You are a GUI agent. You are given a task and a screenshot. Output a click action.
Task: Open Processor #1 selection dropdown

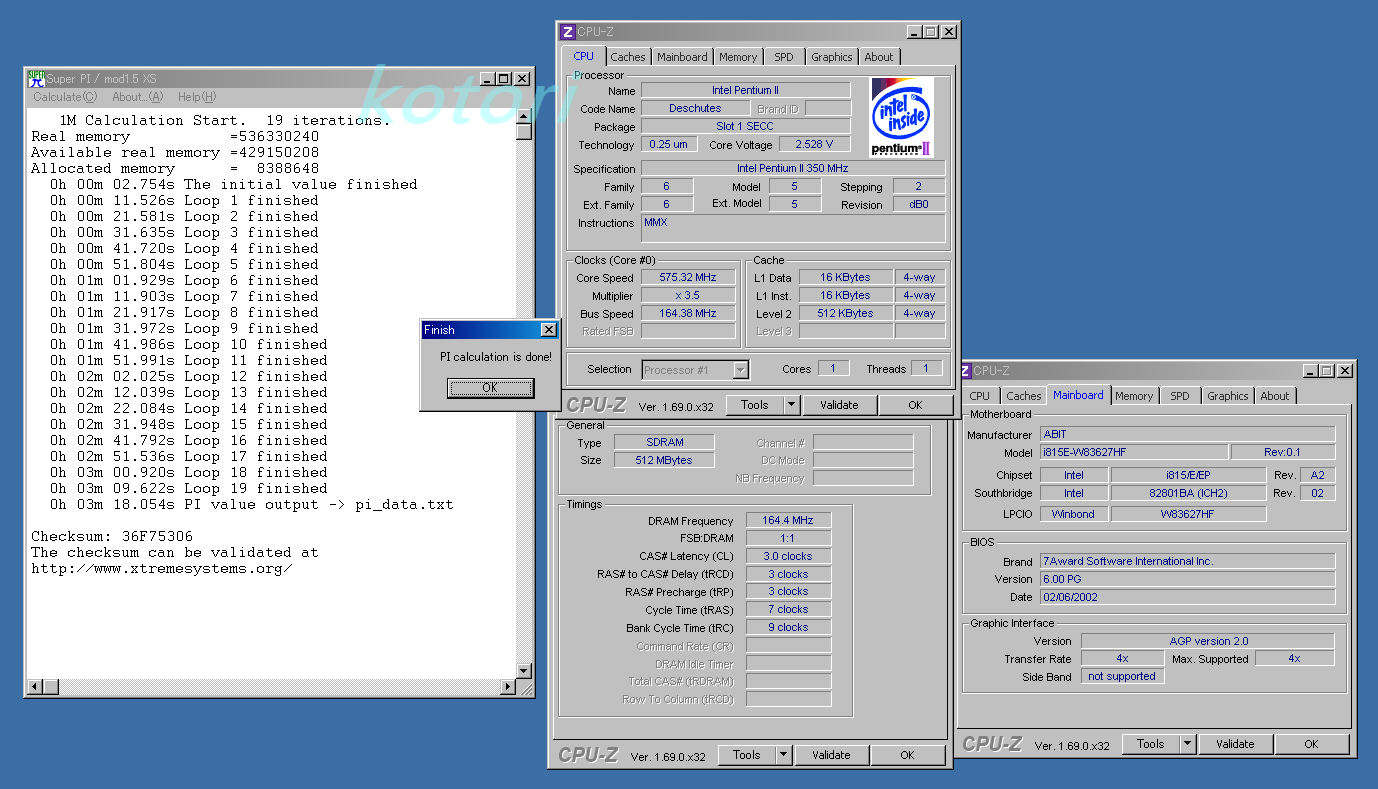(695, 370)
